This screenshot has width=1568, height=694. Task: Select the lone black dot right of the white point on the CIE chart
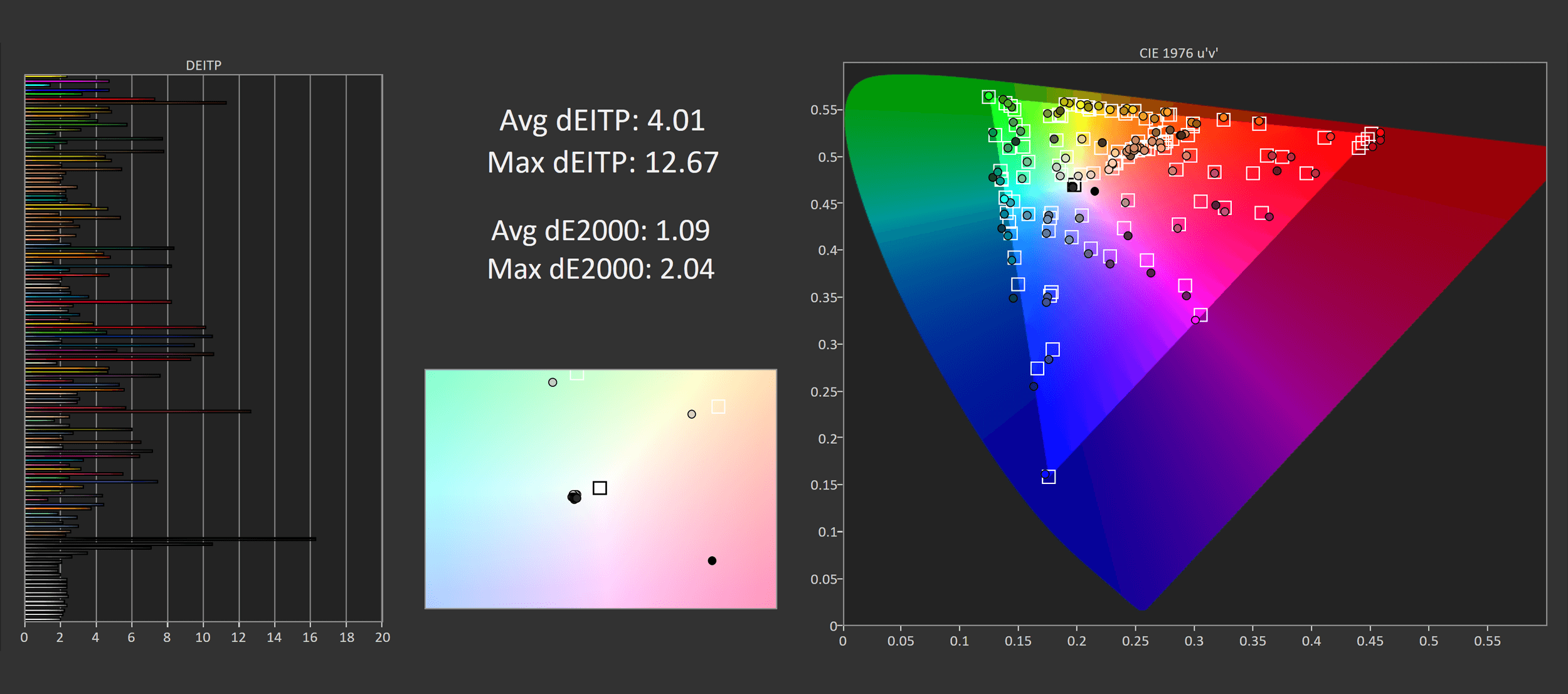click(x=1094, y=191)
